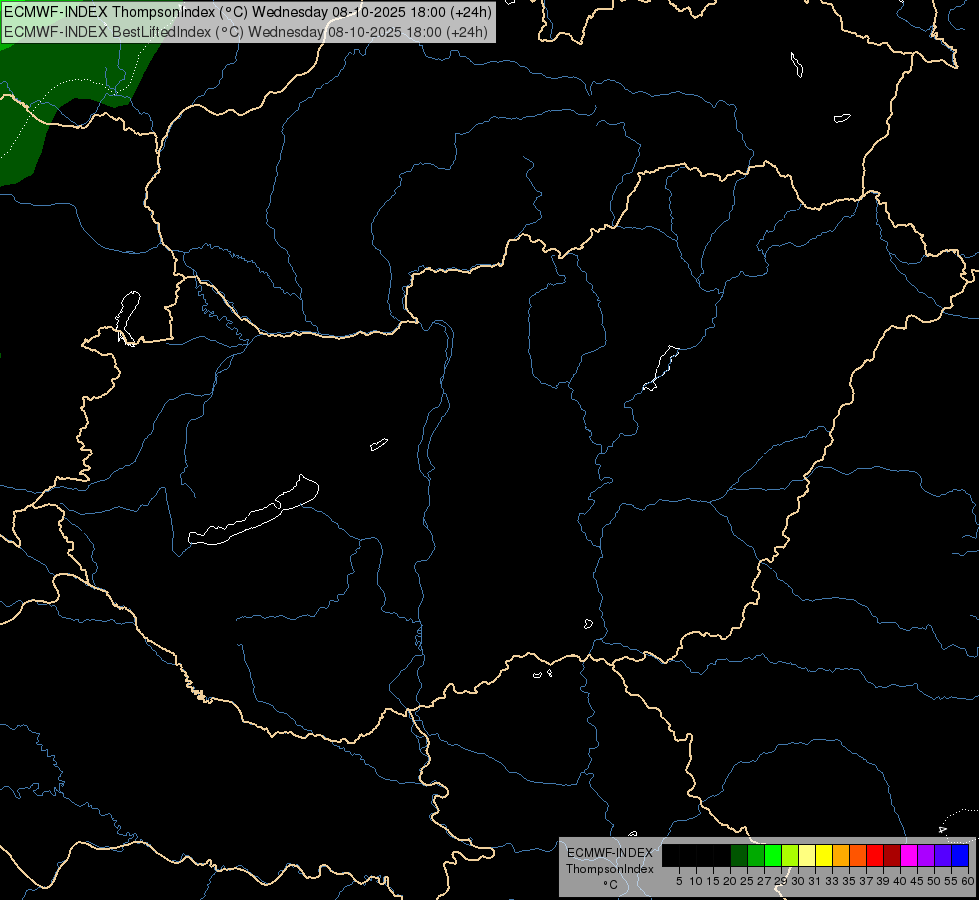Click legend tick value 35
This screenshot has width=979, height=900.
click(849, 881)
